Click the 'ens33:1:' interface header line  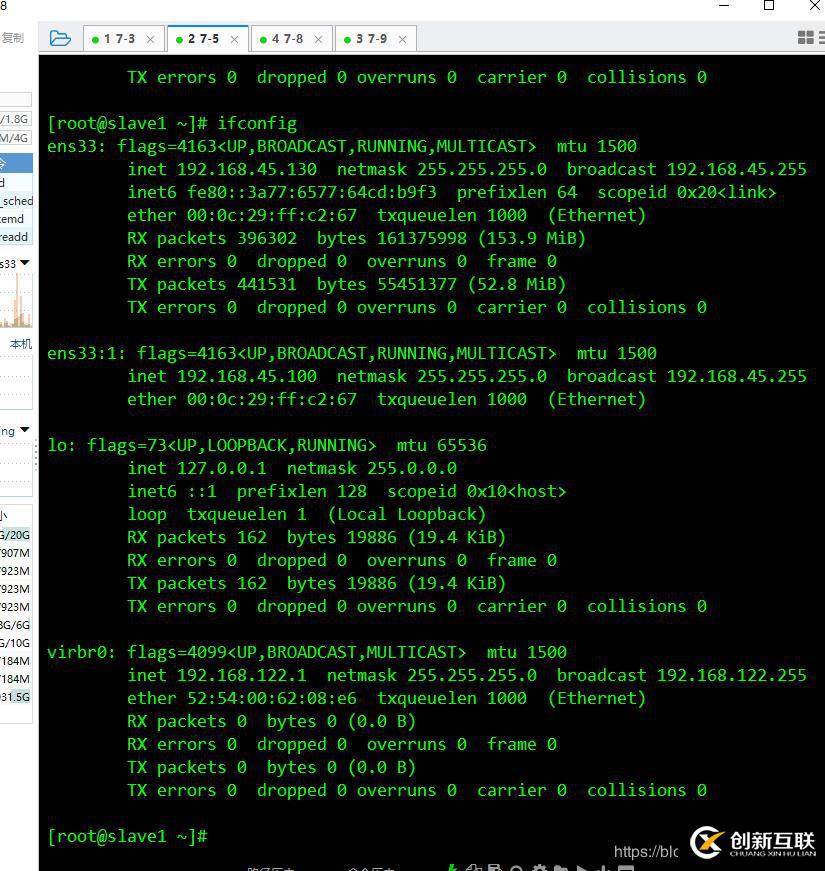[352, 353]
